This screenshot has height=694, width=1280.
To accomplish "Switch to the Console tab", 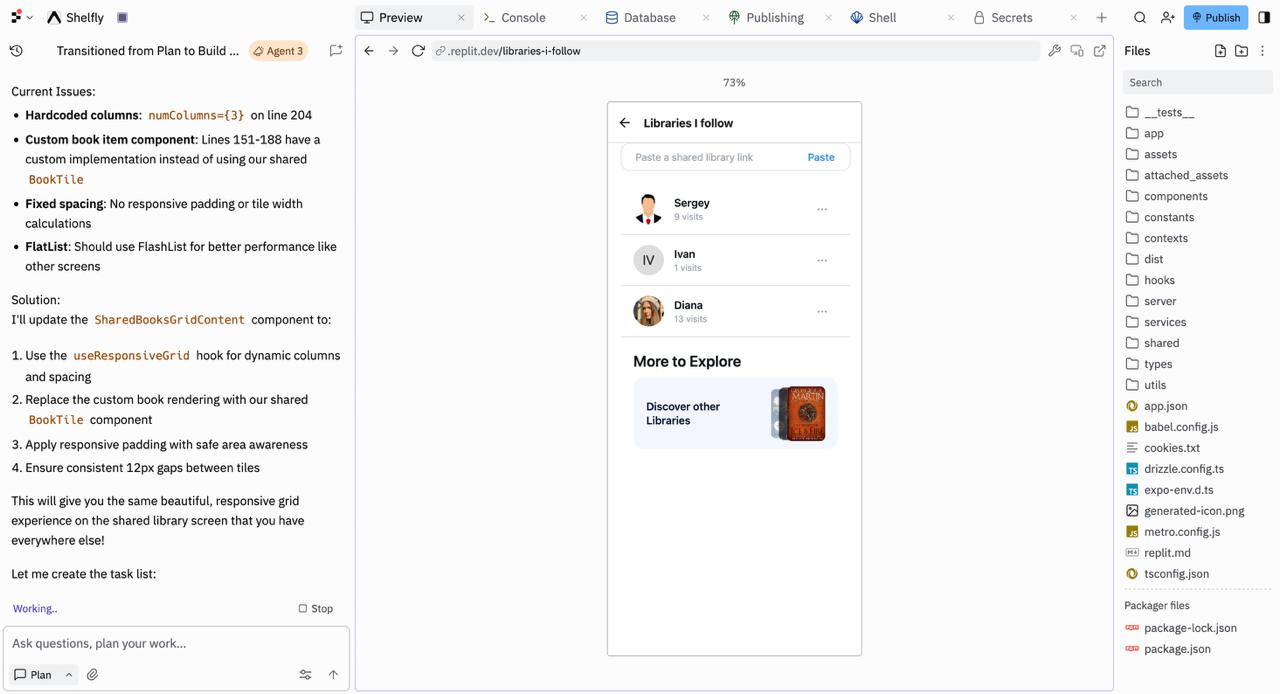I will tap(523, 18).
